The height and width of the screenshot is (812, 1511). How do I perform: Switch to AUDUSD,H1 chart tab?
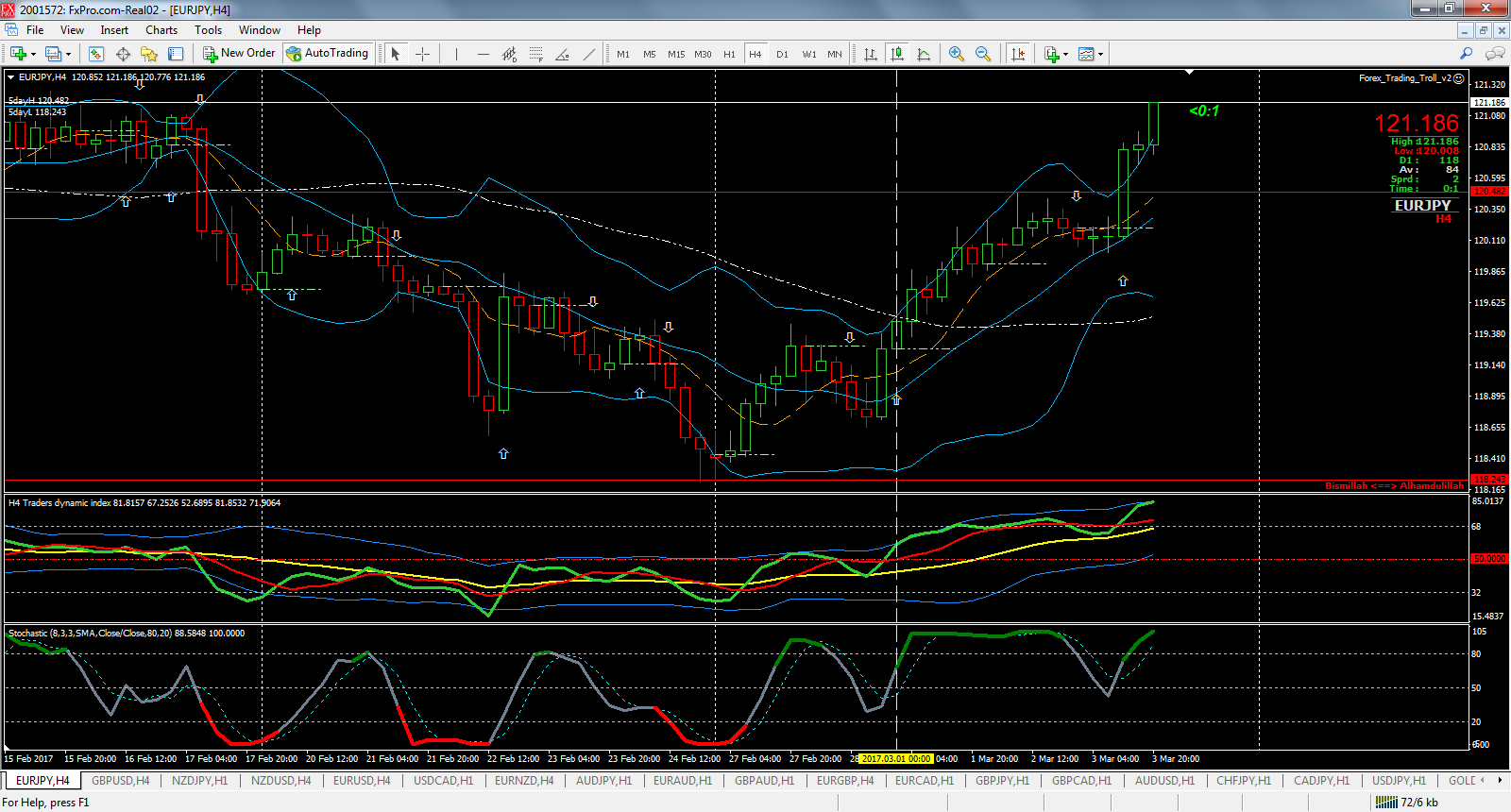[1165, 781]
